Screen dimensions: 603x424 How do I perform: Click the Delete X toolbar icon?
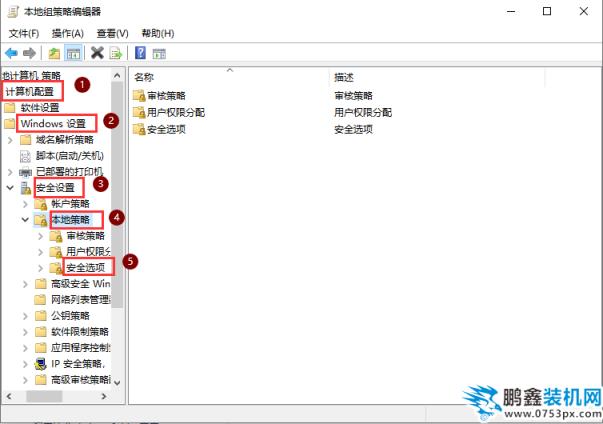[97, 53]
